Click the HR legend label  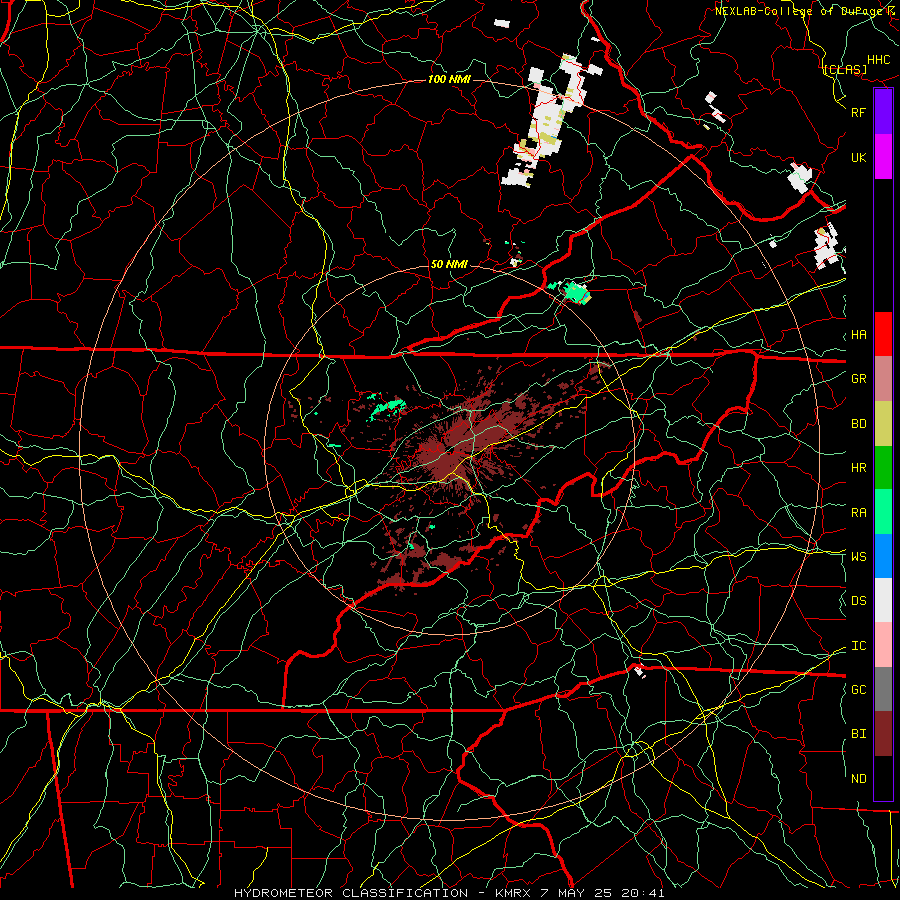(858, 468)
